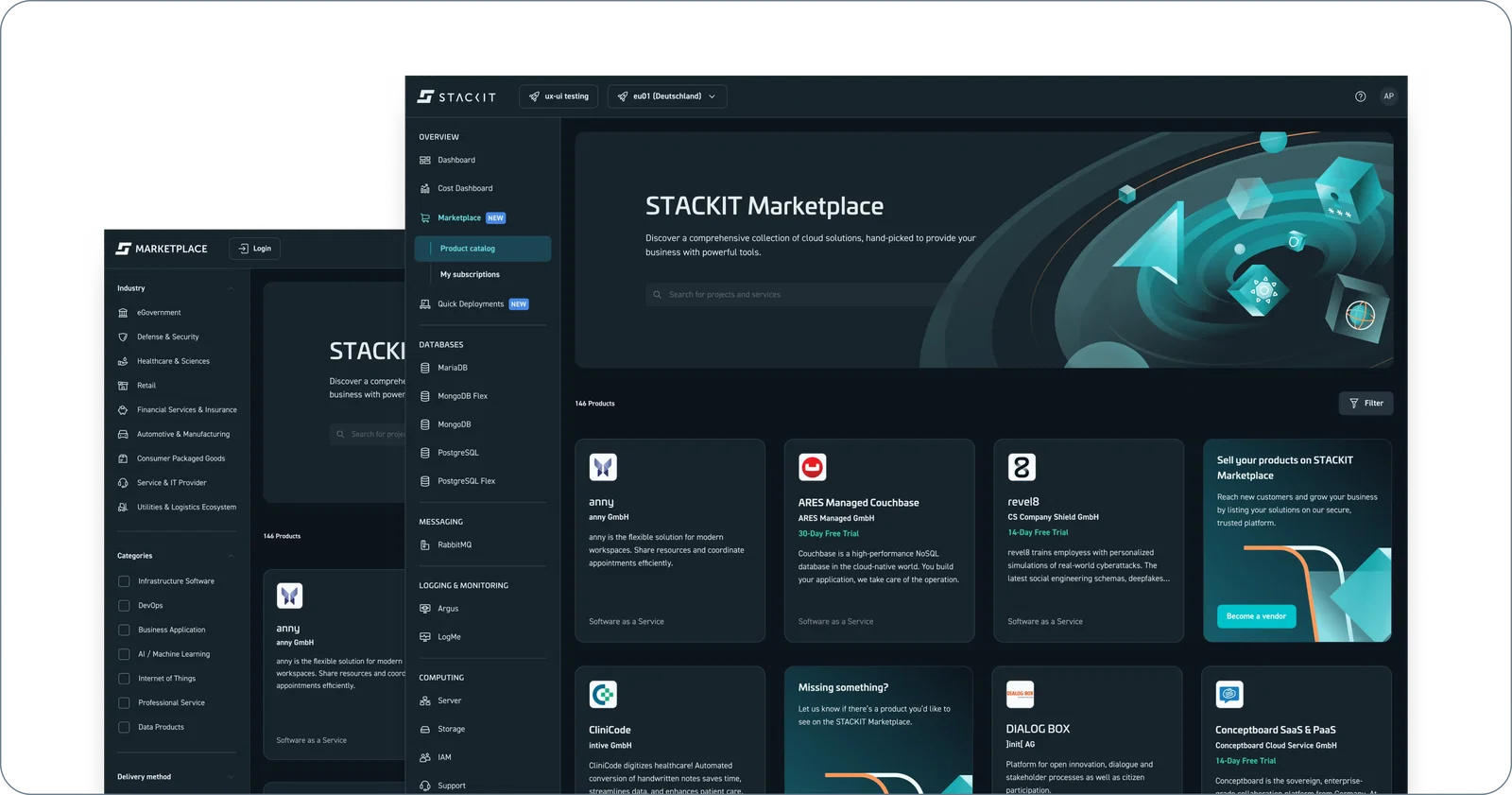Viewport: 1512px width, 795px height.
Task: Click the eGovernment industry icon in back window
Action: pos(123,312)
